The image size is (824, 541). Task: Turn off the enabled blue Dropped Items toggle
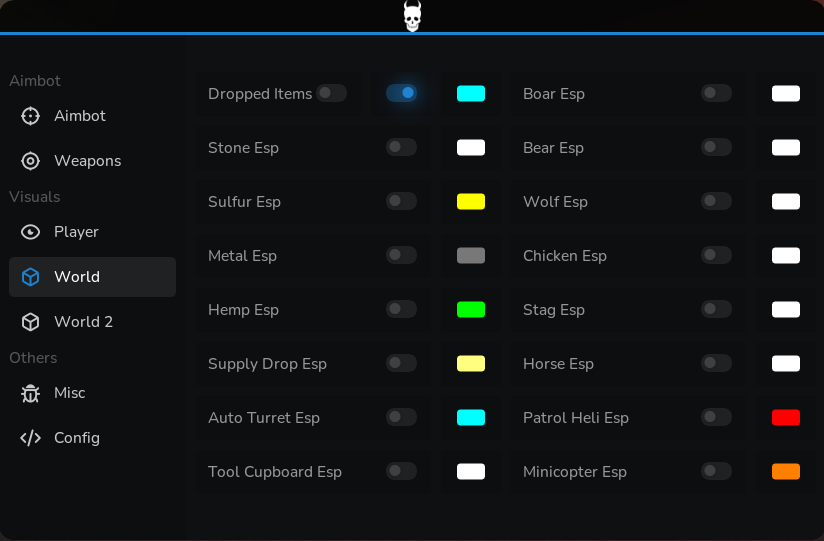coord(401,93)
